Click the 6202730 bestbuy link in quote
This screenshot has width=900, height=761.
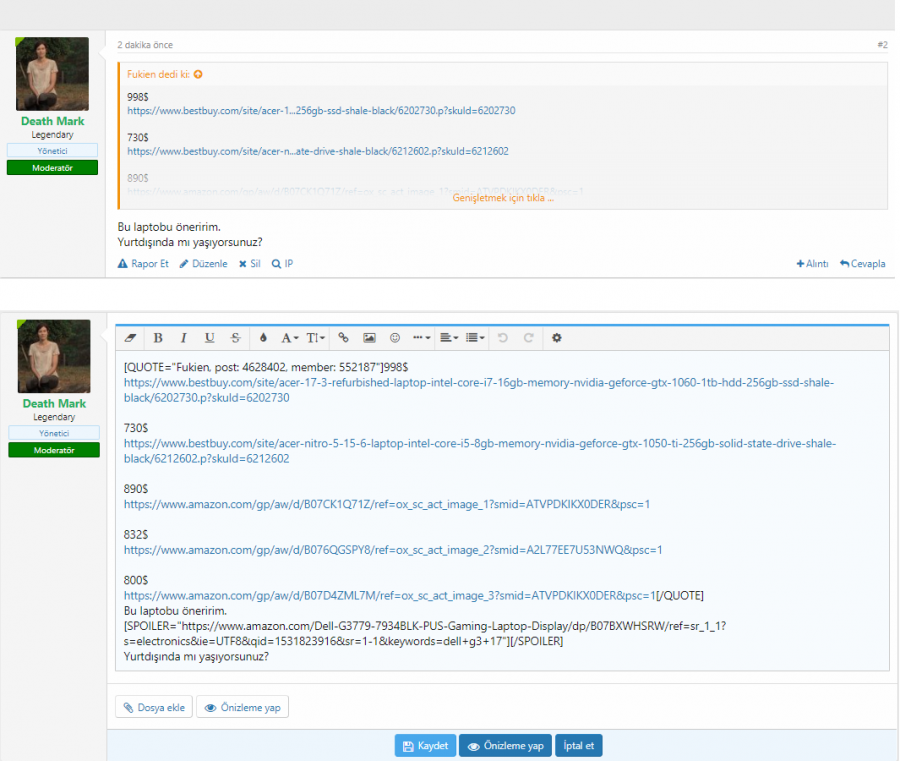point(321,110)
